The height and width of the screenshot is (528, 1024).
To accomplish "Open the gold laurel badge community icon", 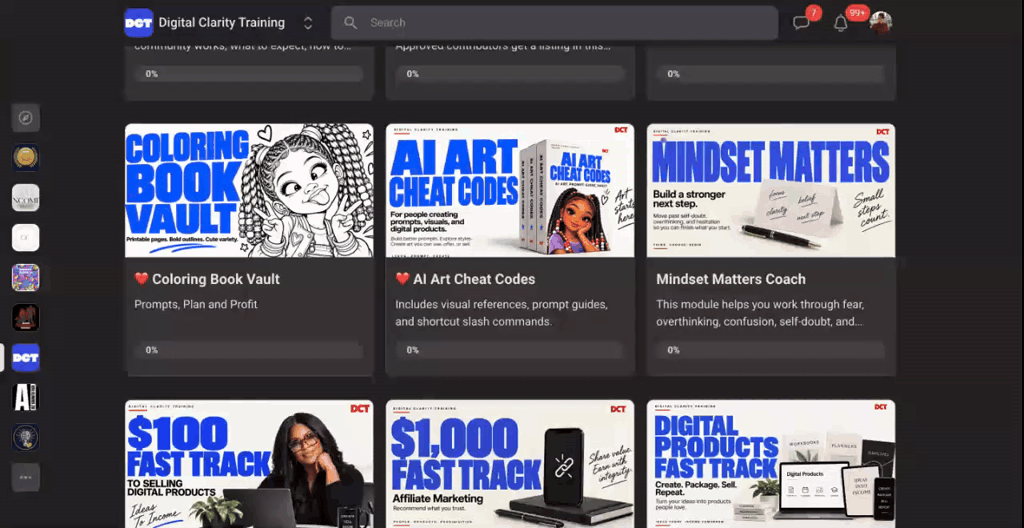I will 25,157.
